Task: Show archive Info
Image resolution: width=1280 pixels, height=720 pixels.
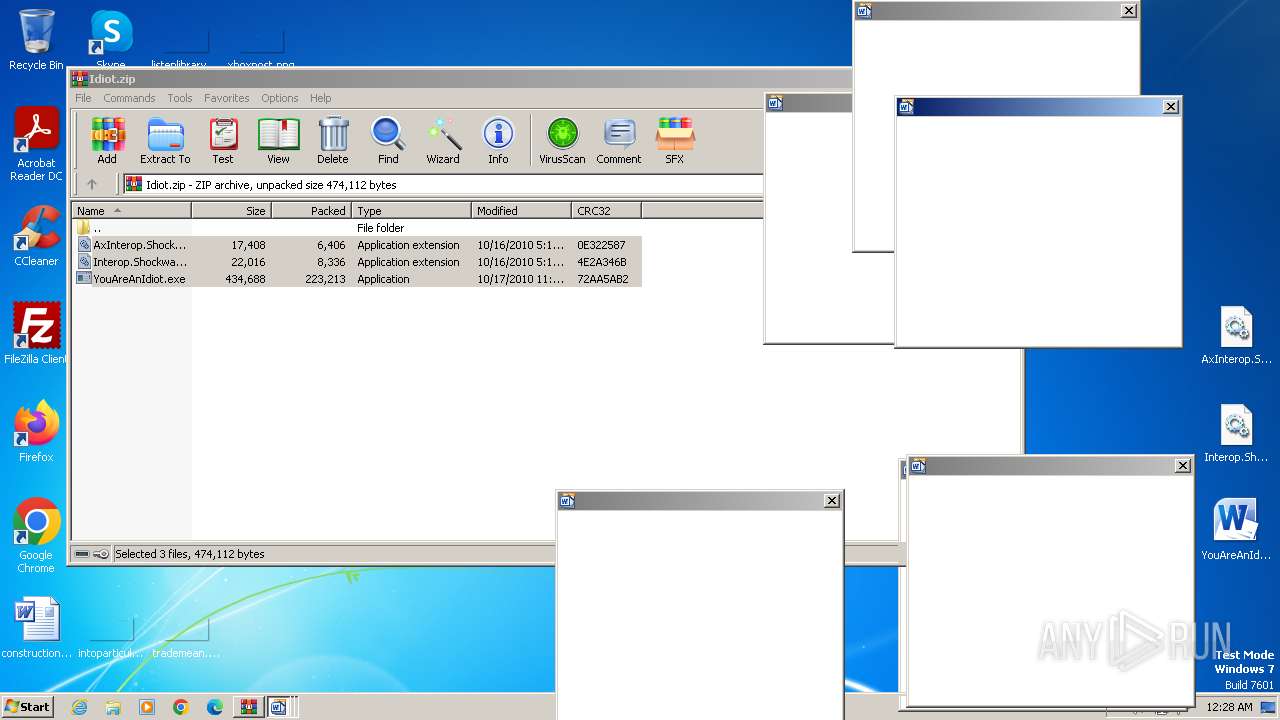Action: pyautogui.click(x=498, y=140)
